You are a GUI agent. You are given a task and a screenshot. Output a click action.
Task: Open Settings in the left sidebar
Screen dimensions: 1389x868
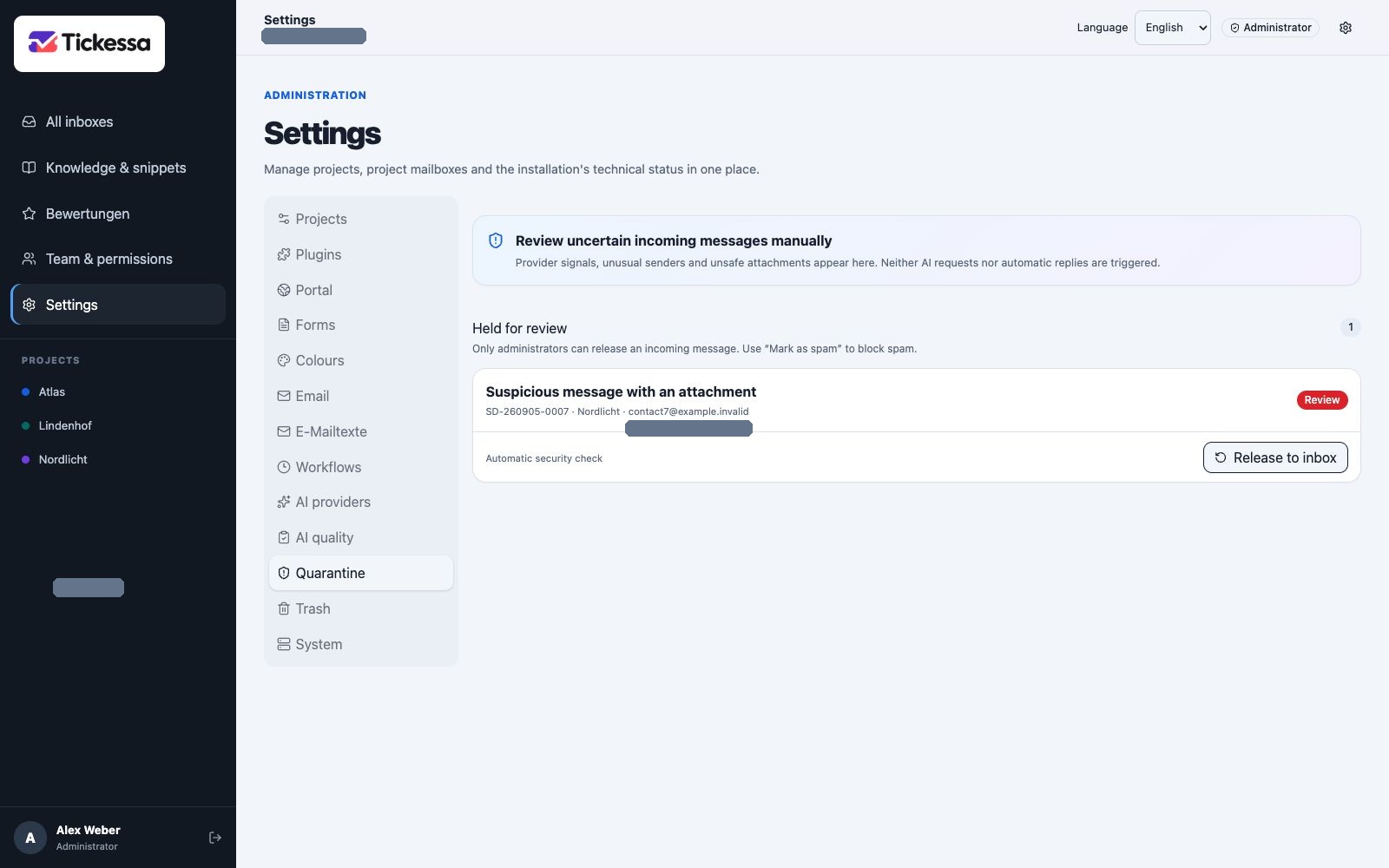(118, 305)
